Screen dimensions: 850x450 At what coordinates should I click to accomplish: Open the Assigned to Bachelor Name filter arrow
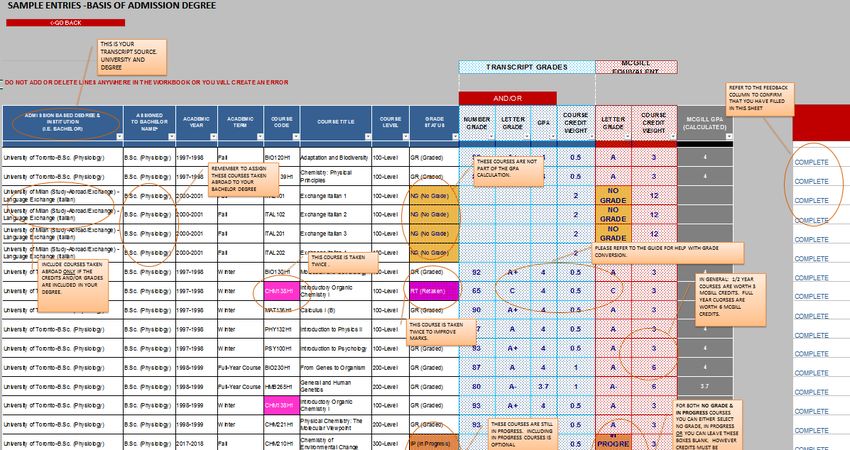pyautogui.click(x=171, y=137)
